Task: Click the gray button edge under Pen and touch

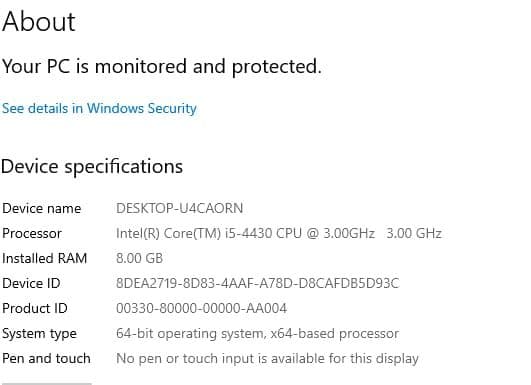Action: [x=46, y=384]
